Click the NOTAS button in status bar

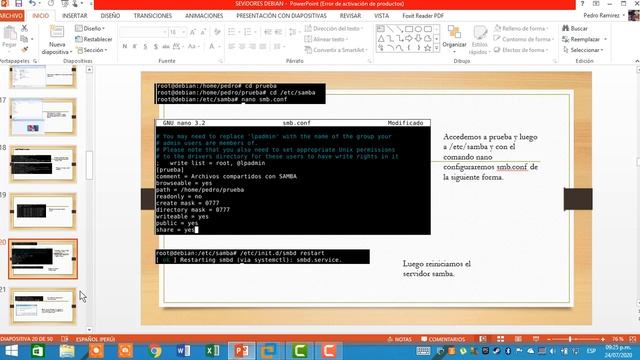tap(399, 339)
